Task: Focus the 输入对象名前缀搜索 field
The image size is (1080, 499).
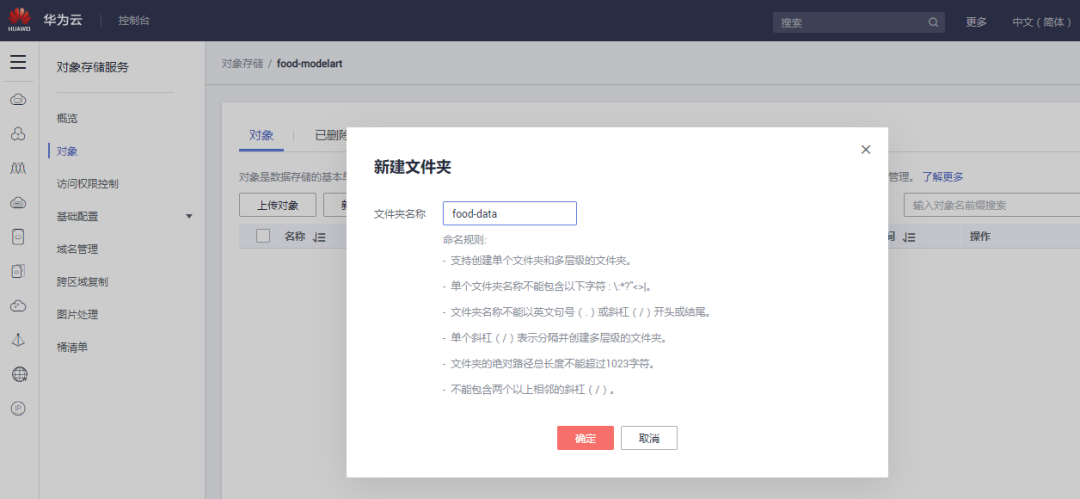Action: tap(992, 205)
